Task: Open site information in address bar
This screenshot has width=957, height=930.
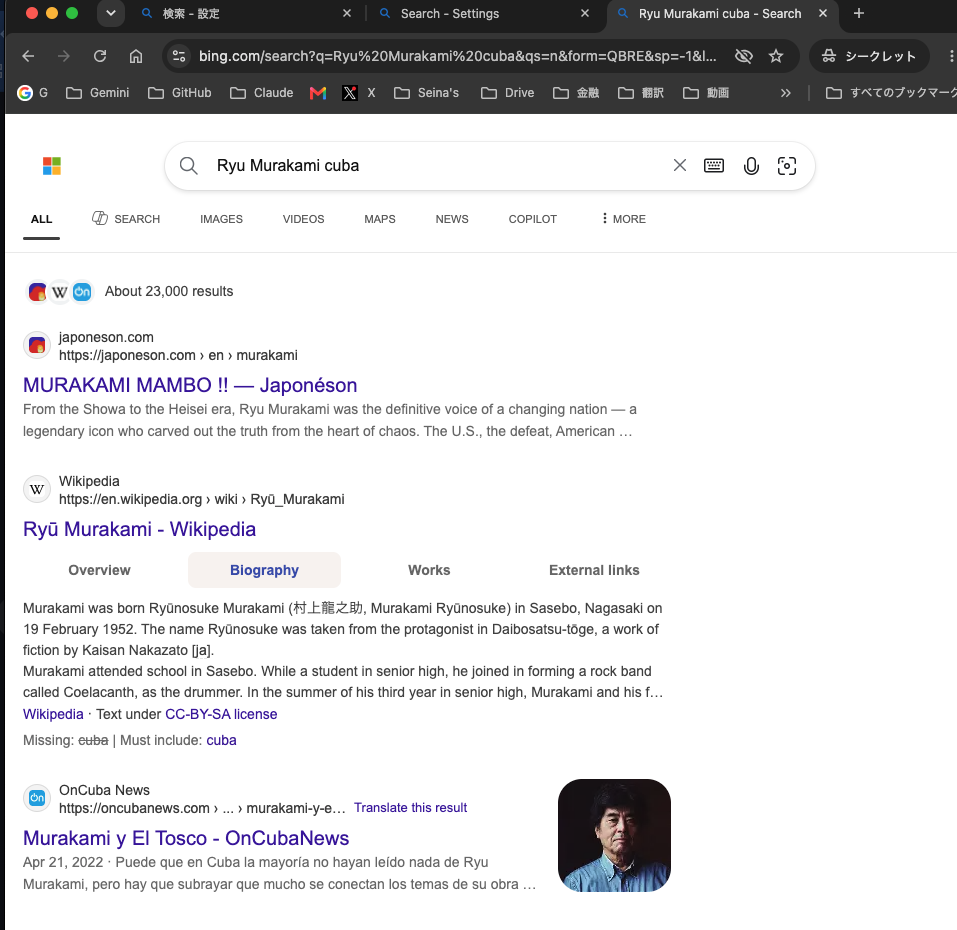Action: (179, 56)
